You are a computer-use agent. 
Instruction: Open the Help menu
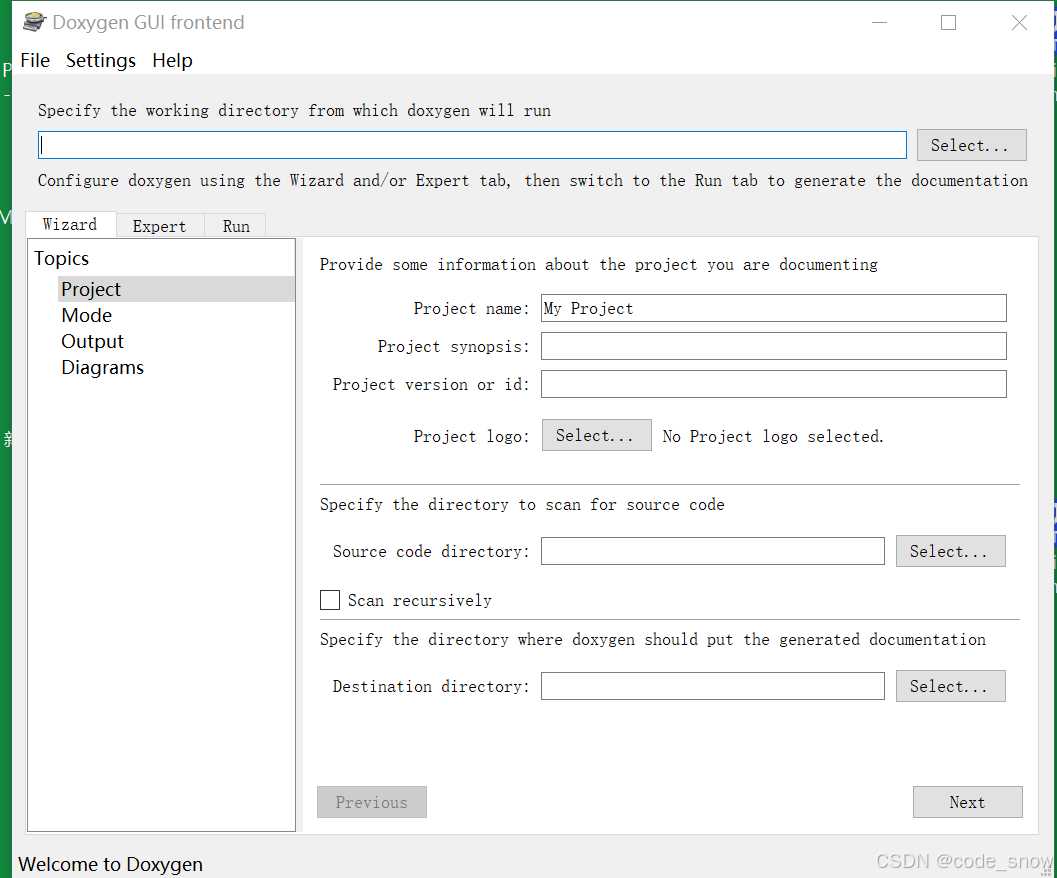click(x=172, y=61)
